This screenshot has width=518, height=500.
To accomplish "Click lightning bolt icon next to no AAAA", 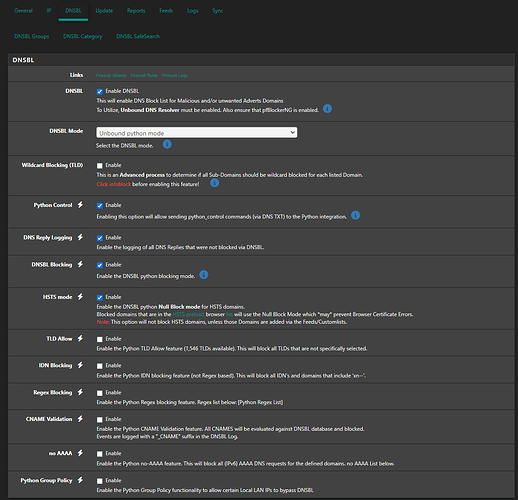I will coord(80,453).
